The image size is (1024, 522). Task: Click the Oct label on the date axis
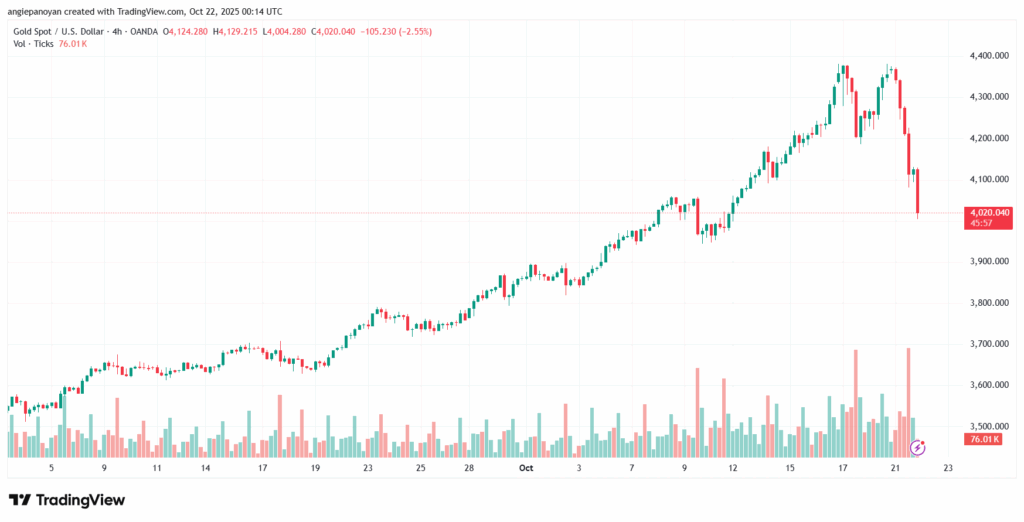point(527,467)
